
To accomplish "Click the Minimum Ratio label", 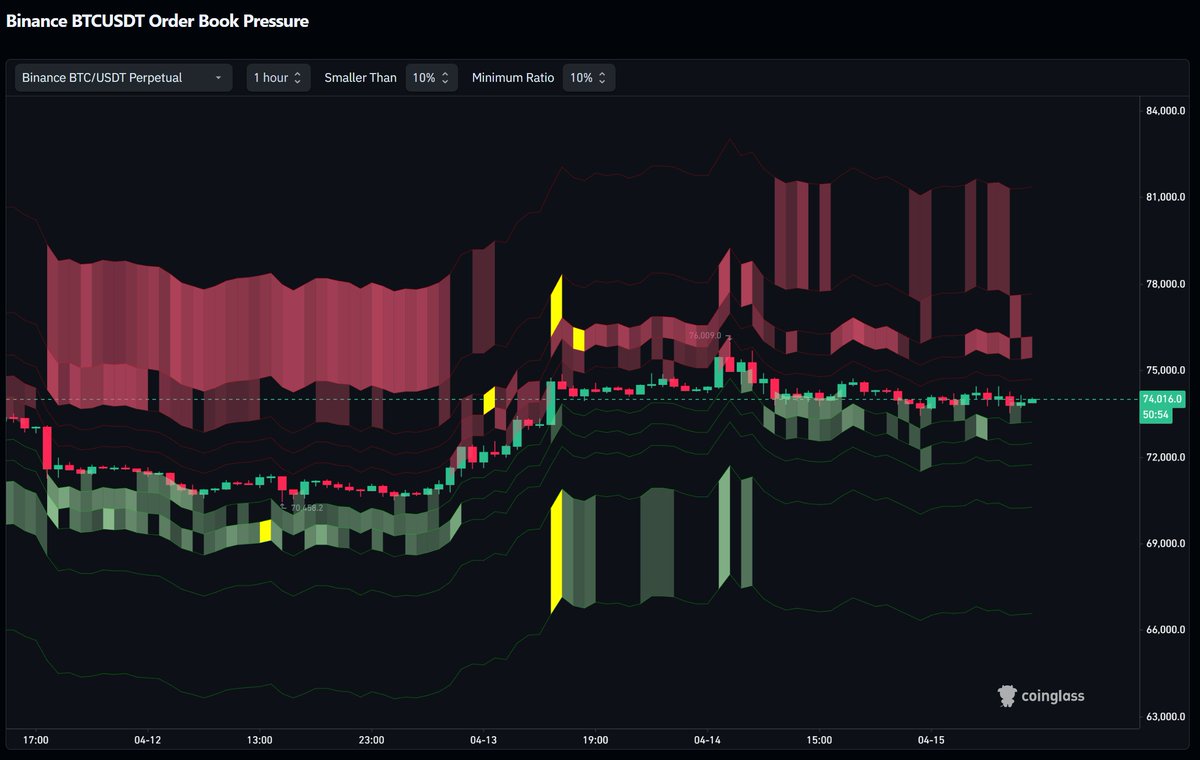I will (512, 77).
